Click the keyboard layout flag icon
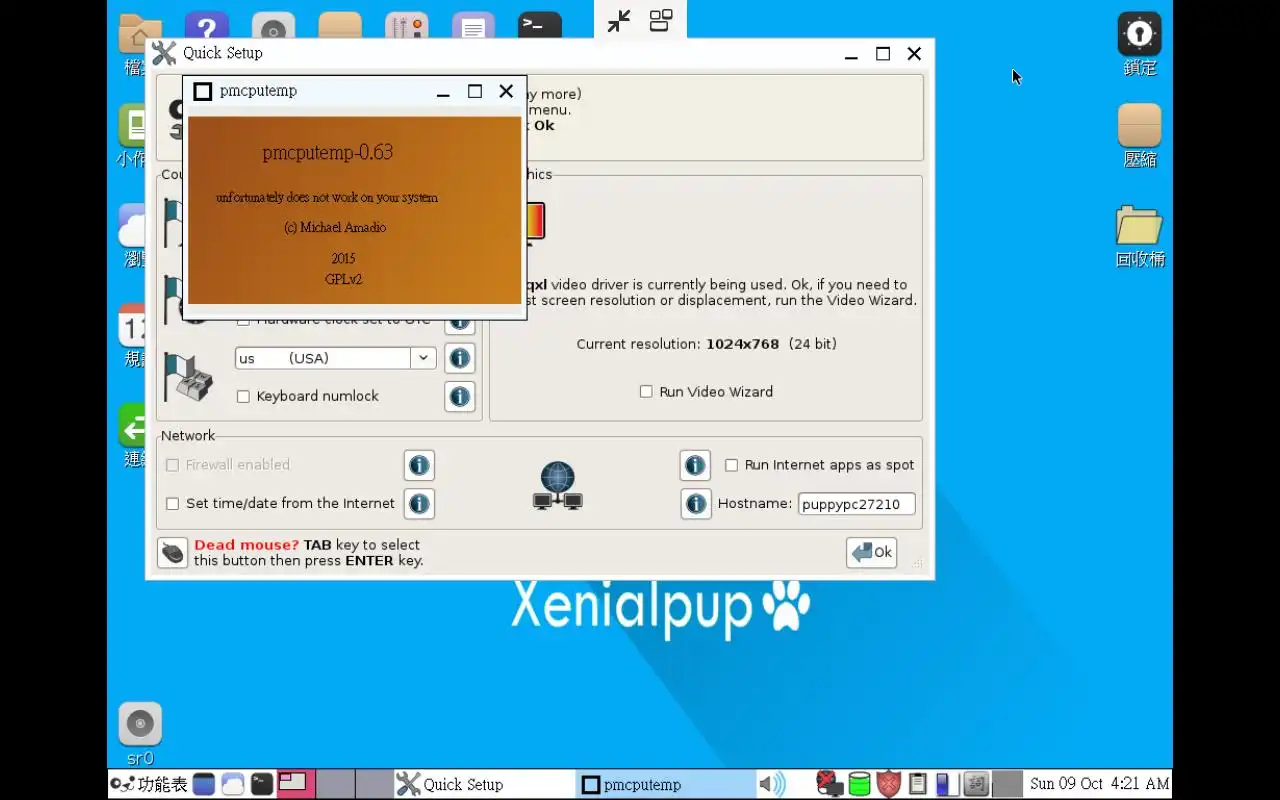This screenshot has height=800, width=1280. [189, 377]
